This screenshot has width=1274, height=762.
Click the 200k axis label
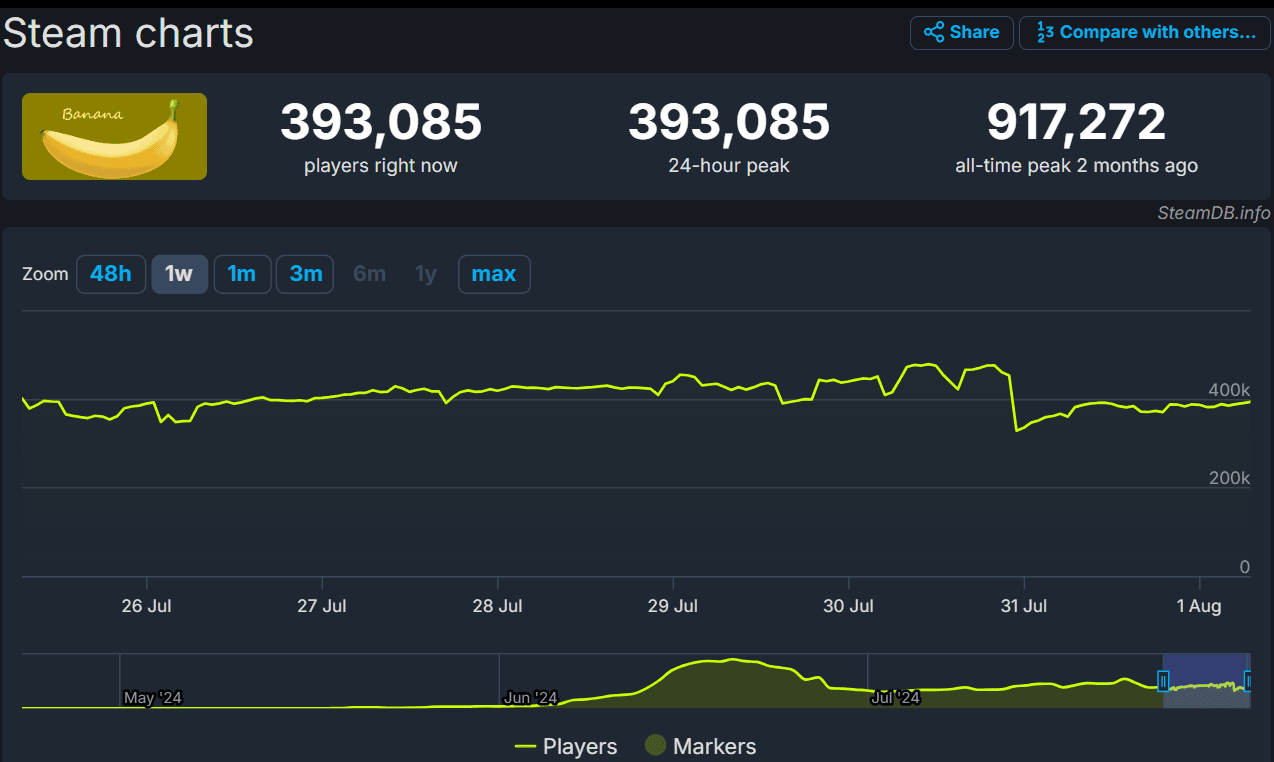[1229, 478]
